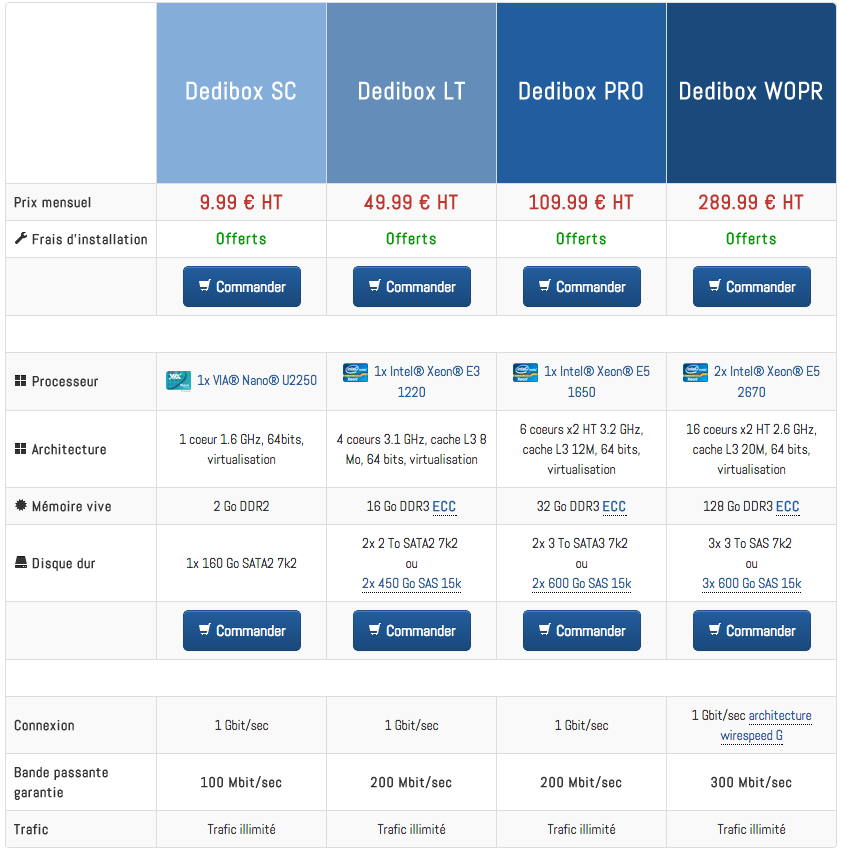Select the 2x 450 Go SAS 15k link

pyautogui.click(x=412, y=584)
